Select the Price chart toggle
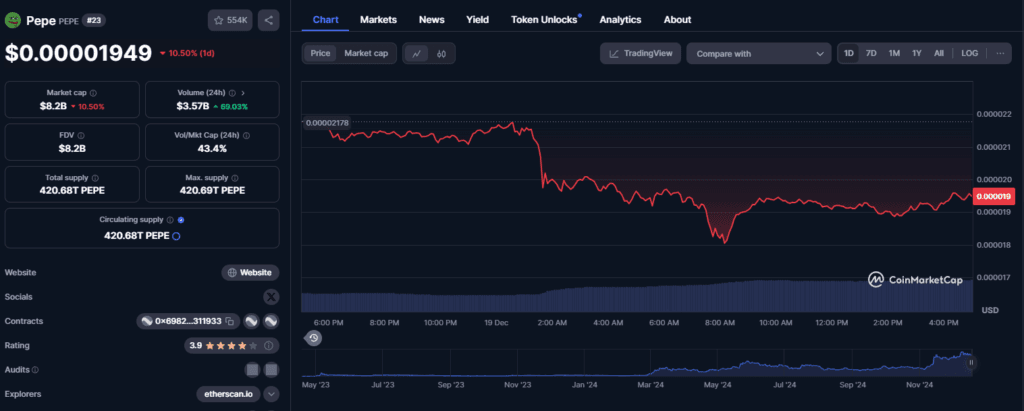Screen dimensions: 1024x411 coord(320,54)
